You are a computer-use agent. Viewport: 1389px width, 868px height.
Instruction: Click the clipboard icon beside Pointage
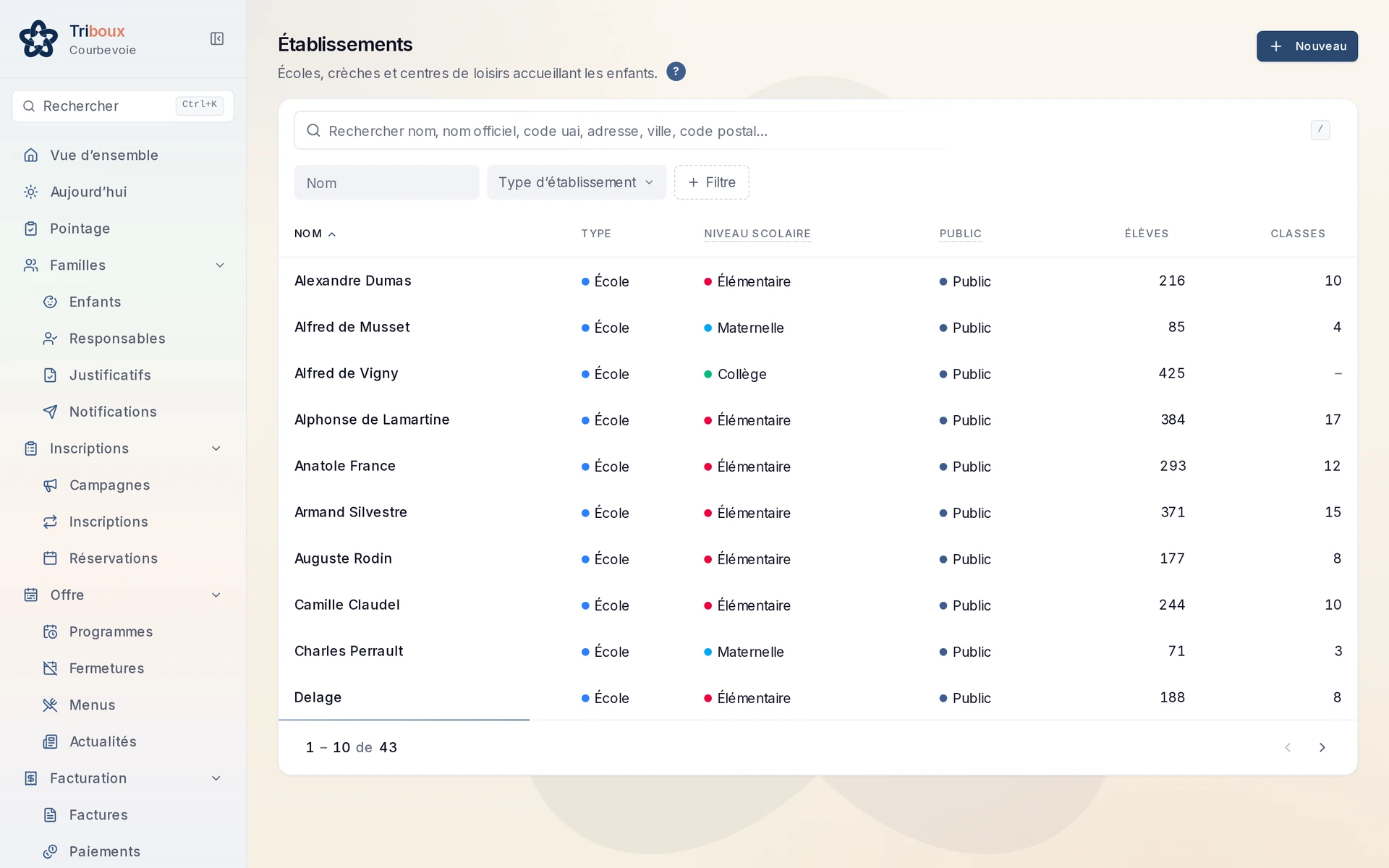pos(30,229)
